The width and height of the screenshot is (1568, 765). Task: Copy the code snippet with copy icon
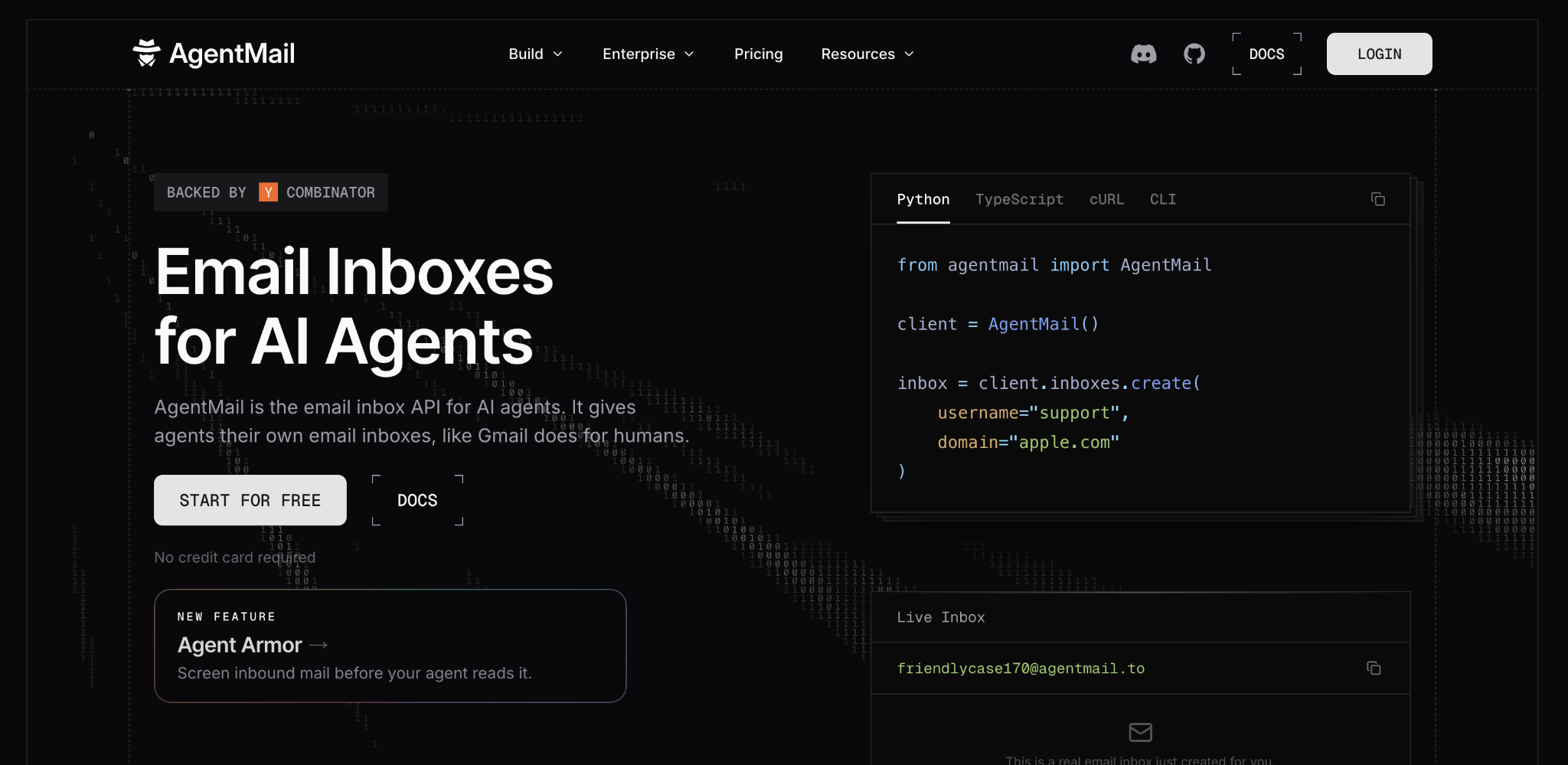pyautogui.click(x=1378, y=199)
